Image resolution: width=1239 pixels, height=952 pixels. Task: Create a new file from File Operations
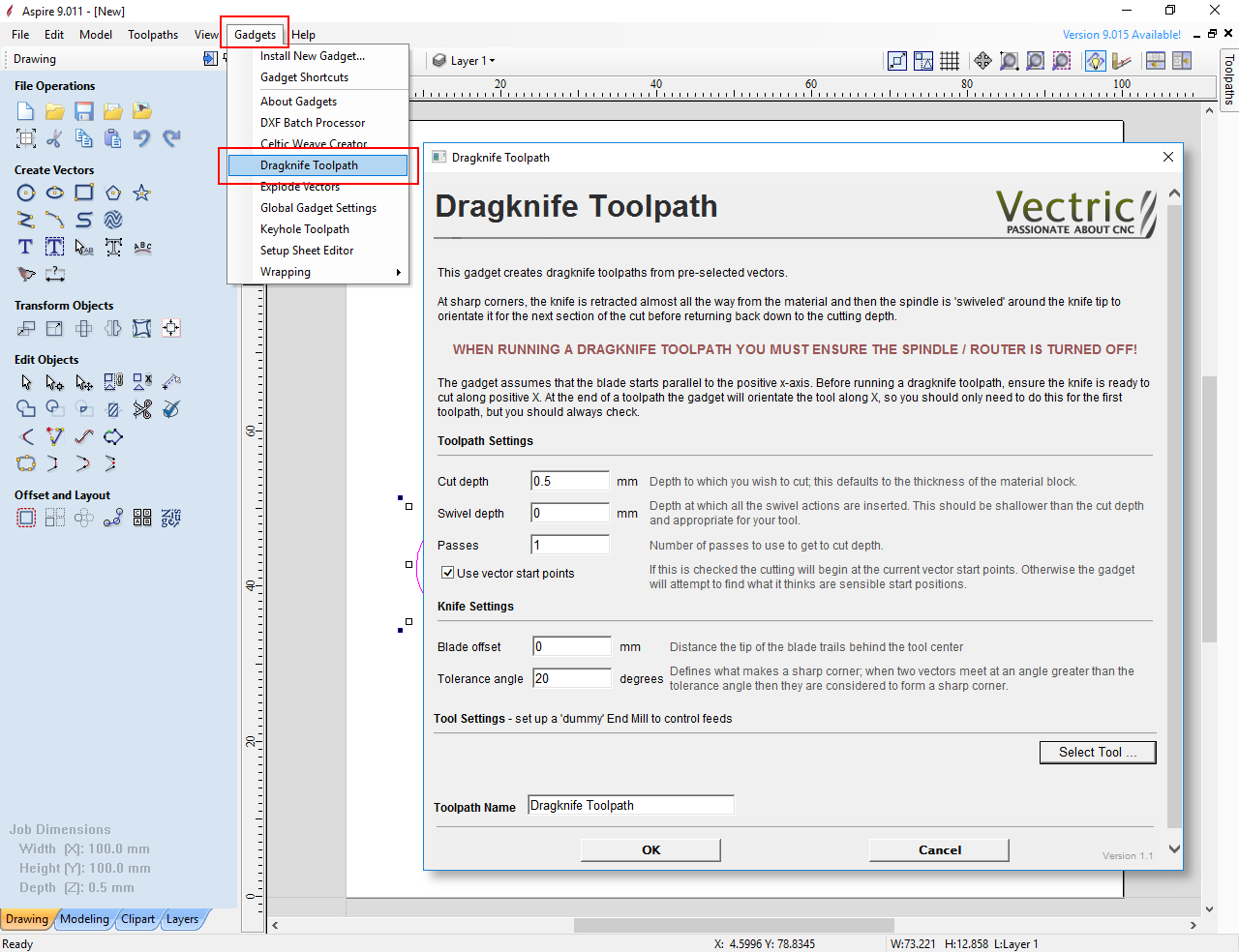pos(26,111)
